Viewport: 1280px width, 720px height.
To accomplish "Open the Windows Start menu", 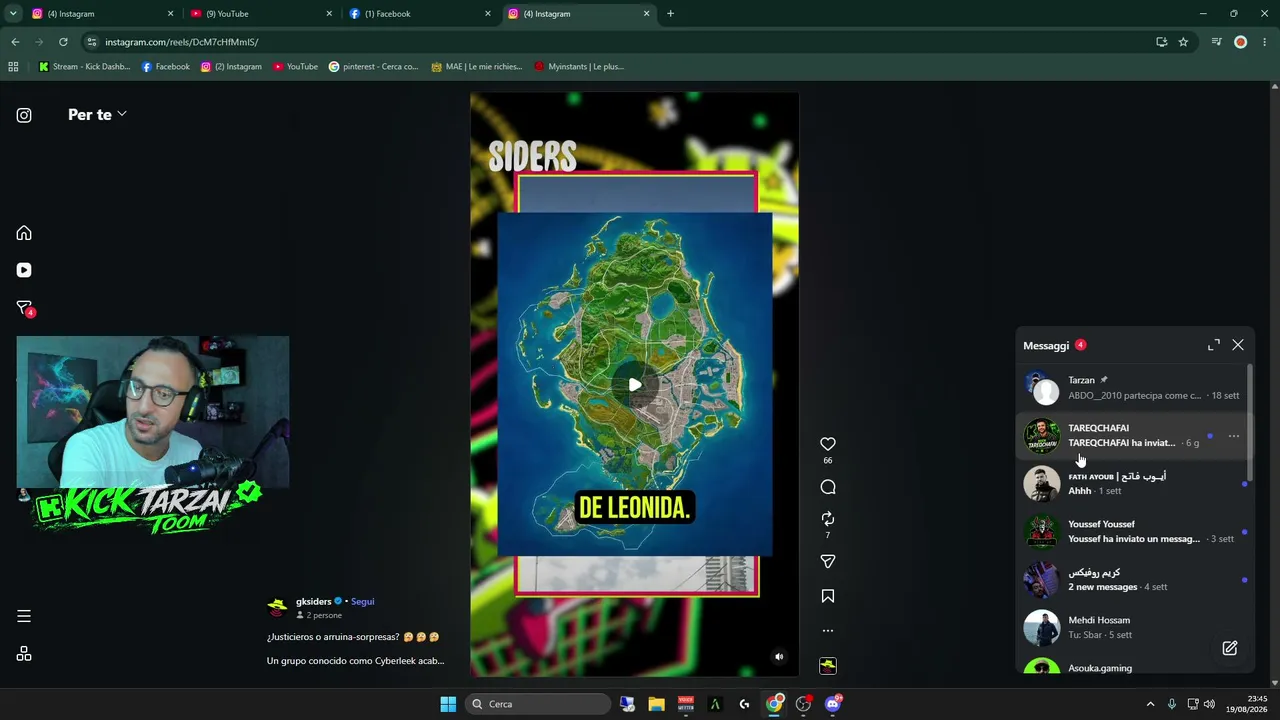I will (x=448, y=704).
